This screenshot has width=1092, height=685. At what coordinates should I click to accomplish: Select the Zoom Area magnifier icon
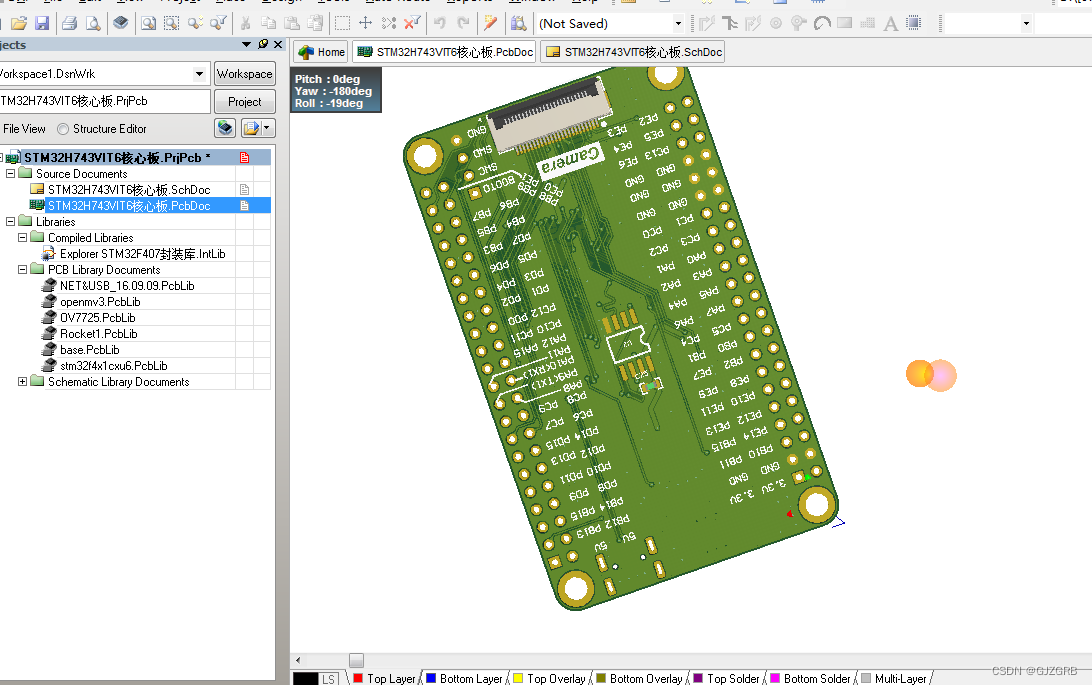click(x=171, y=23)
